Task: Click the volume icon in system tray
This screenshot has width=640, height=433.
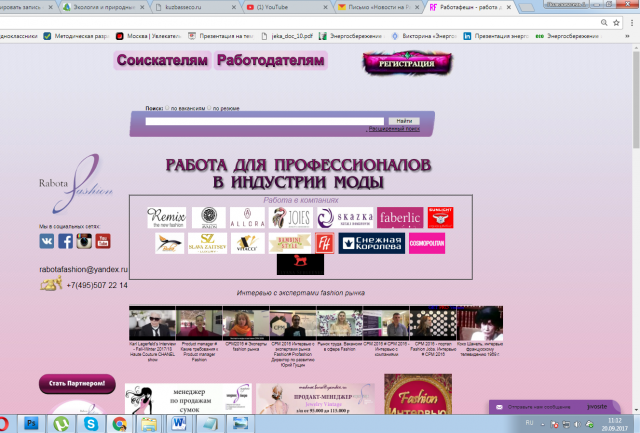Action: 577,424
